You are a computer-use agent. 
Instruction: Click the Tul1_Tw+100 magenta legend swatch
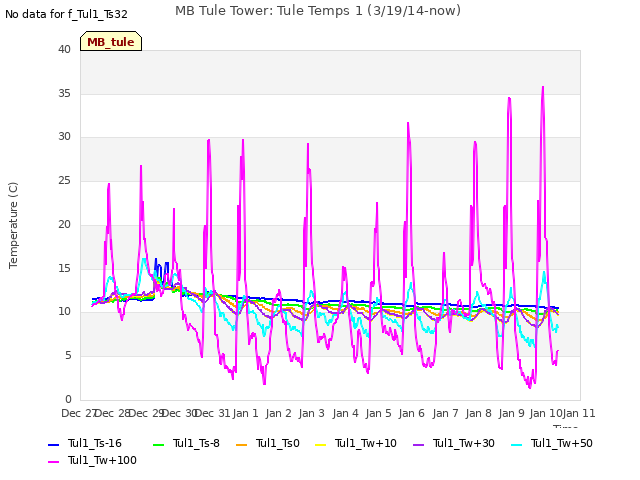(53, 462)
